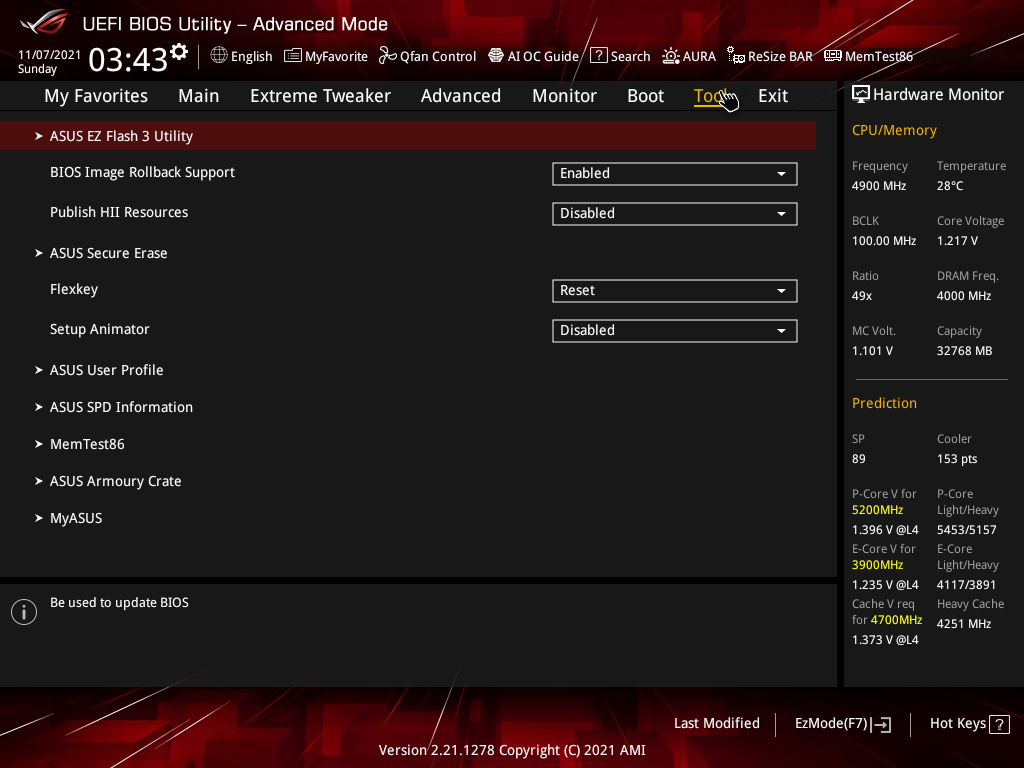Click the 32768 MB capacity value

coord(965,351)
